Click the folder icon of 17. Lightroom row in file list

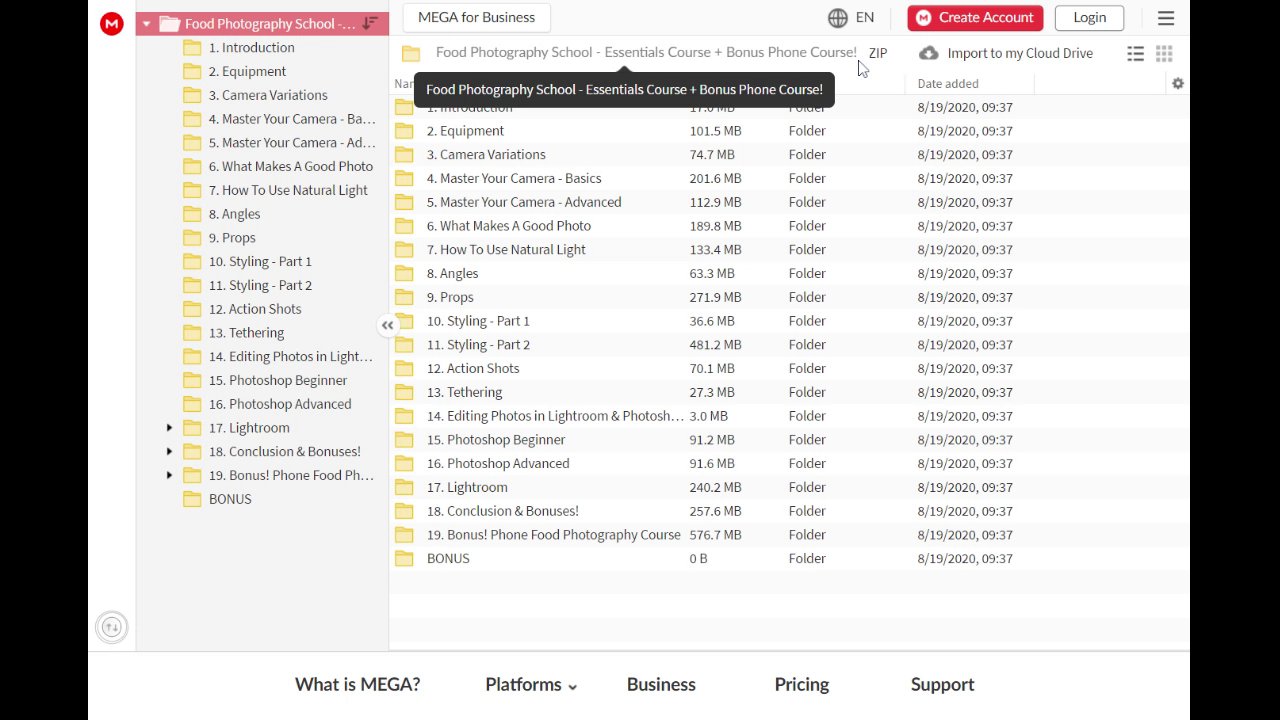coord(404,488)
